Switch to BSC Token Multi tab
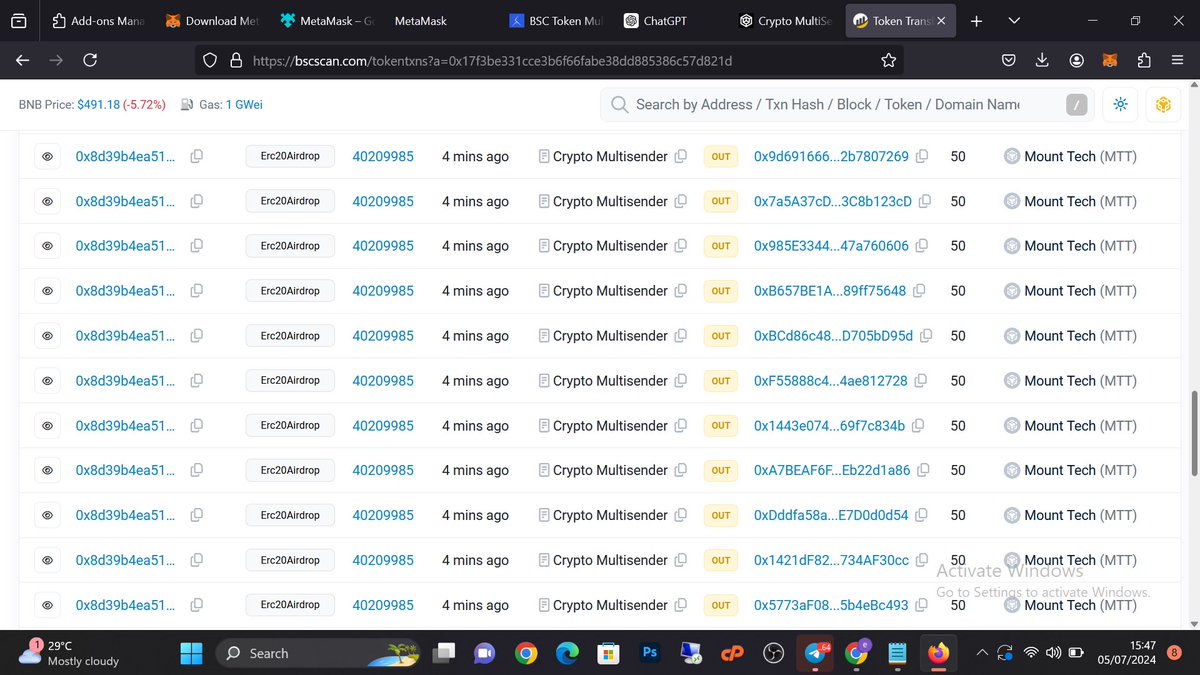 (x=555, y=21)
